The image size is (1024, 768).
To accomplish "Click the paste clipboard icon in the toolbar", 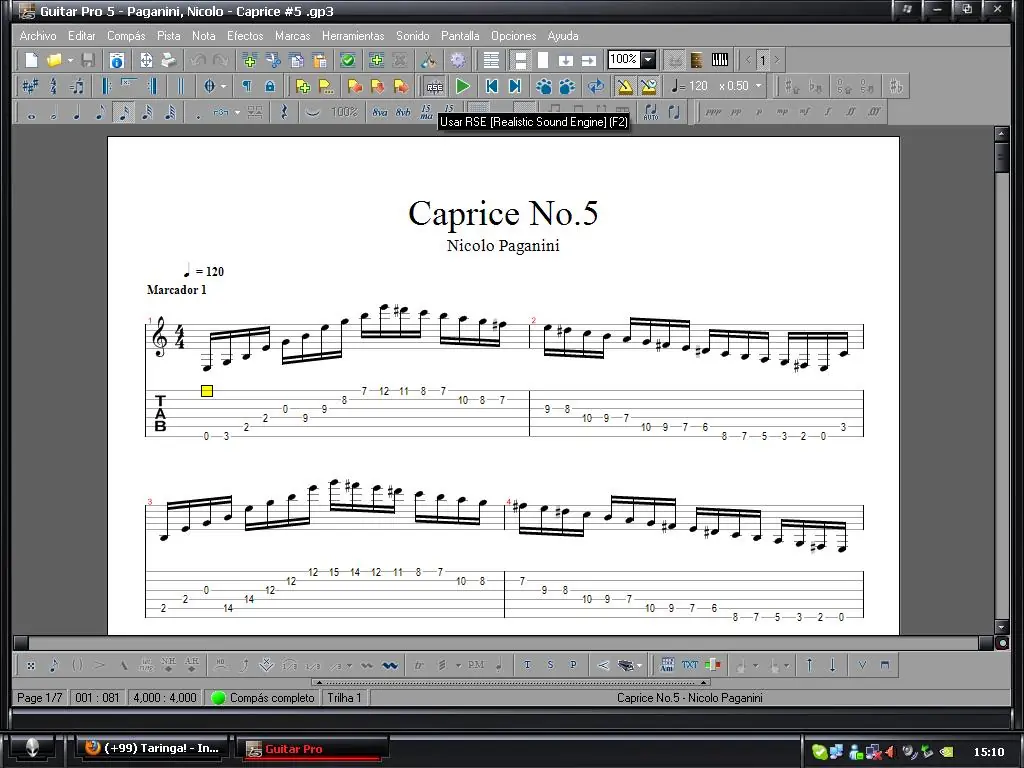I will click(319, 60).
